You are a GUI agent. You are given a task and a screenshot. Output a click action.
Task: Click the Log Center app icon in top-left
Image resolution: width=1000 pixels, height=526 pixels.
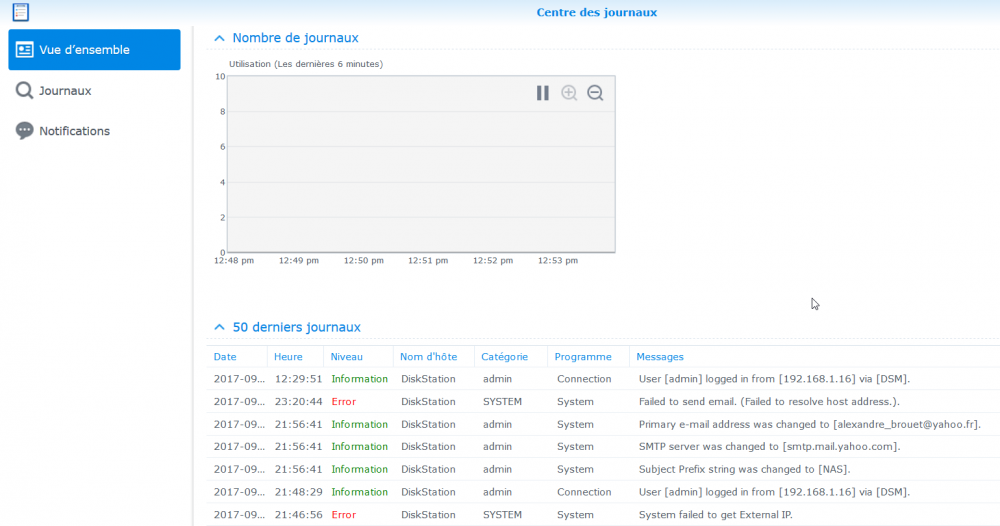pos(20,12)
